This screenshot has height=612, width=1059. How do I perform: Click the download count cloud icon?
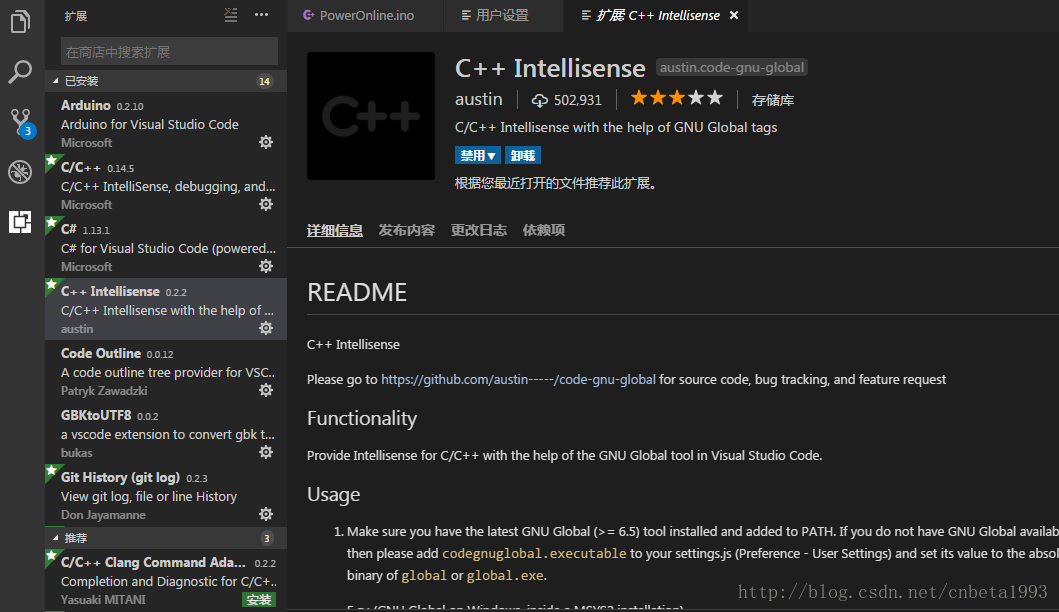(540, 101)
